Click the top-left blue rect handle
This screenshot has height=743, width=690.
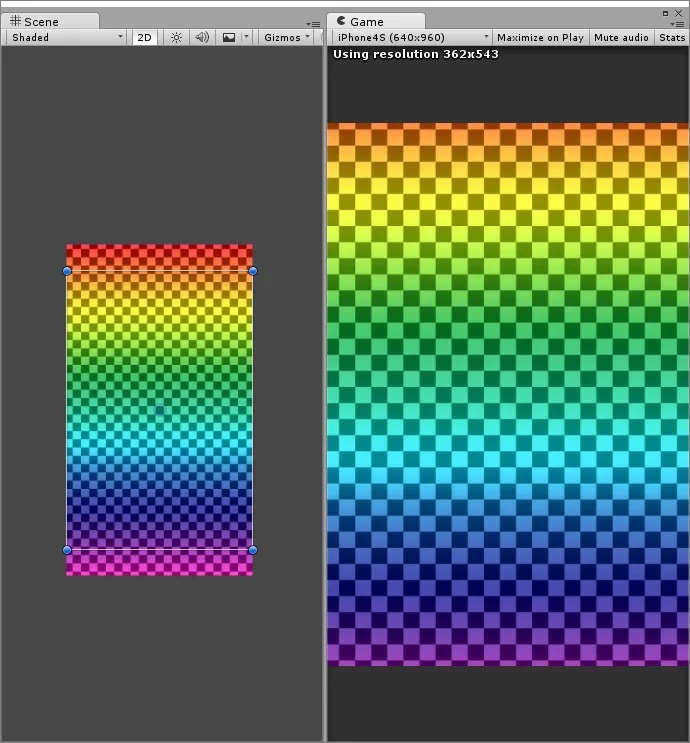pos(67,271)
